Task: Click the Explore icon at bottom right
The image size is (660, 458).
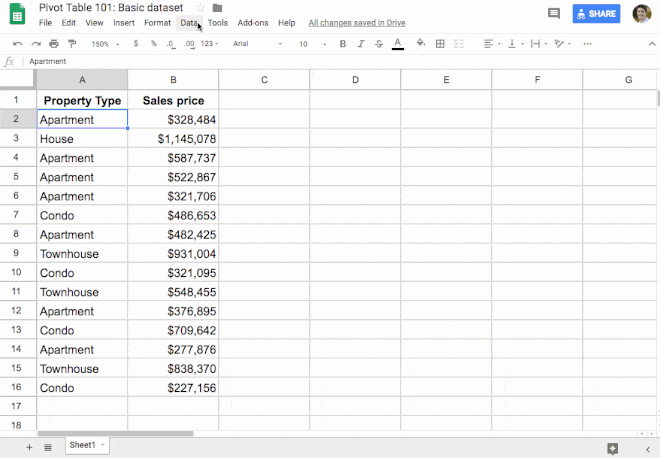Action: [x=612, y=447]
